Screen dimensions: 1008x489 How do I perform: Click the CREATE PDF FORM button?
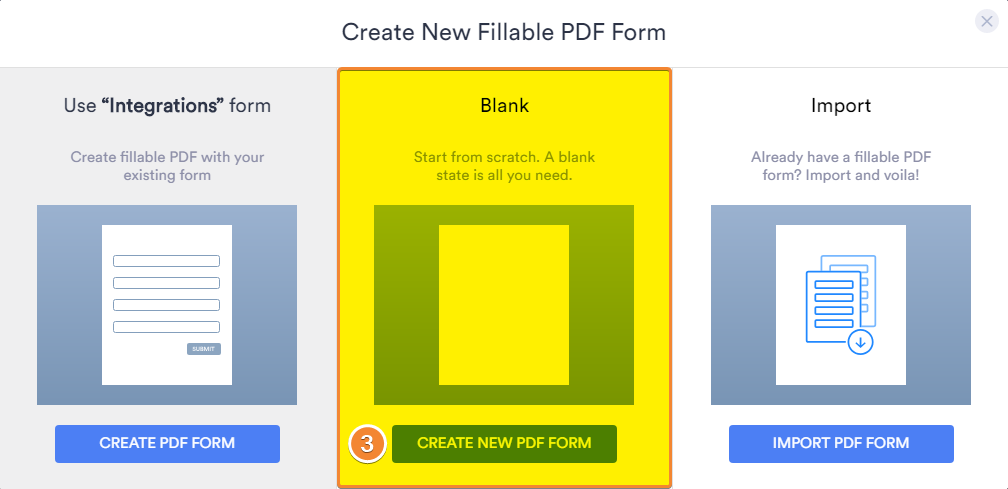(167, 443)
